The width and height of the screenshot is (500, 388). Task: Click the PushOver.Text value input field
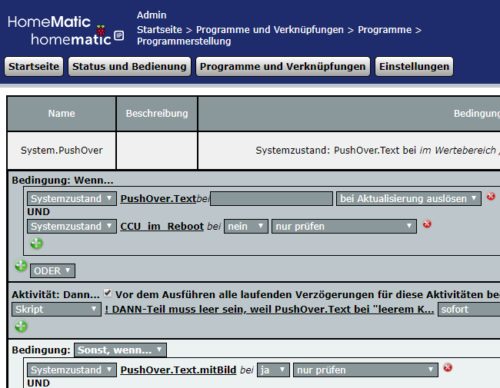[x=271, y=198]
